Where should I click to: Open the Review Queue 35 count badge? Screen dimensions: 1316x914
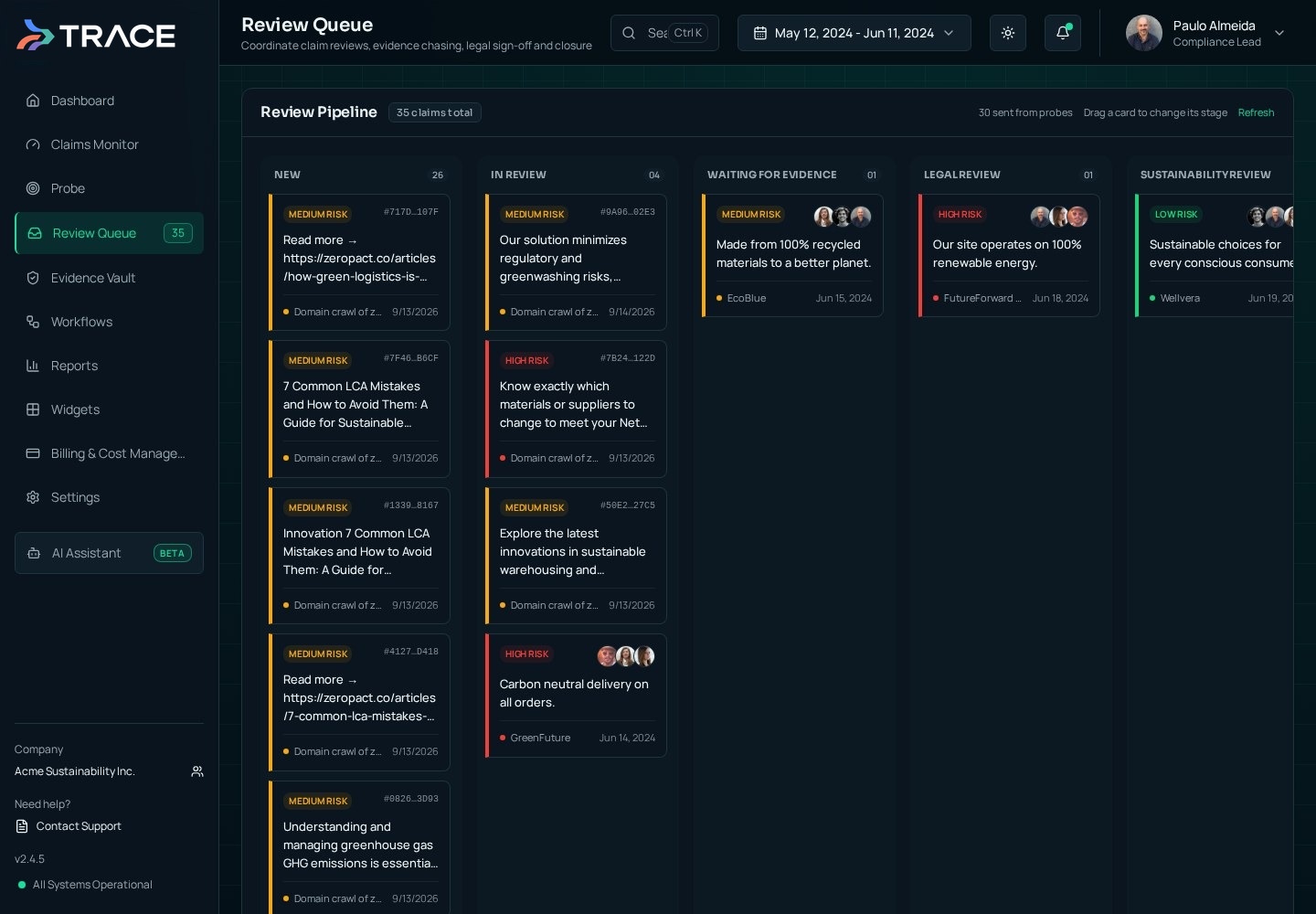point(178,233)
